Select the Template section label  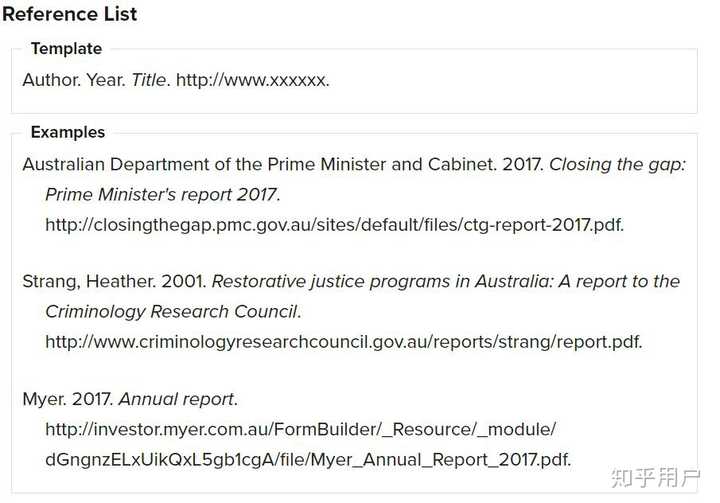coord(66,48)
